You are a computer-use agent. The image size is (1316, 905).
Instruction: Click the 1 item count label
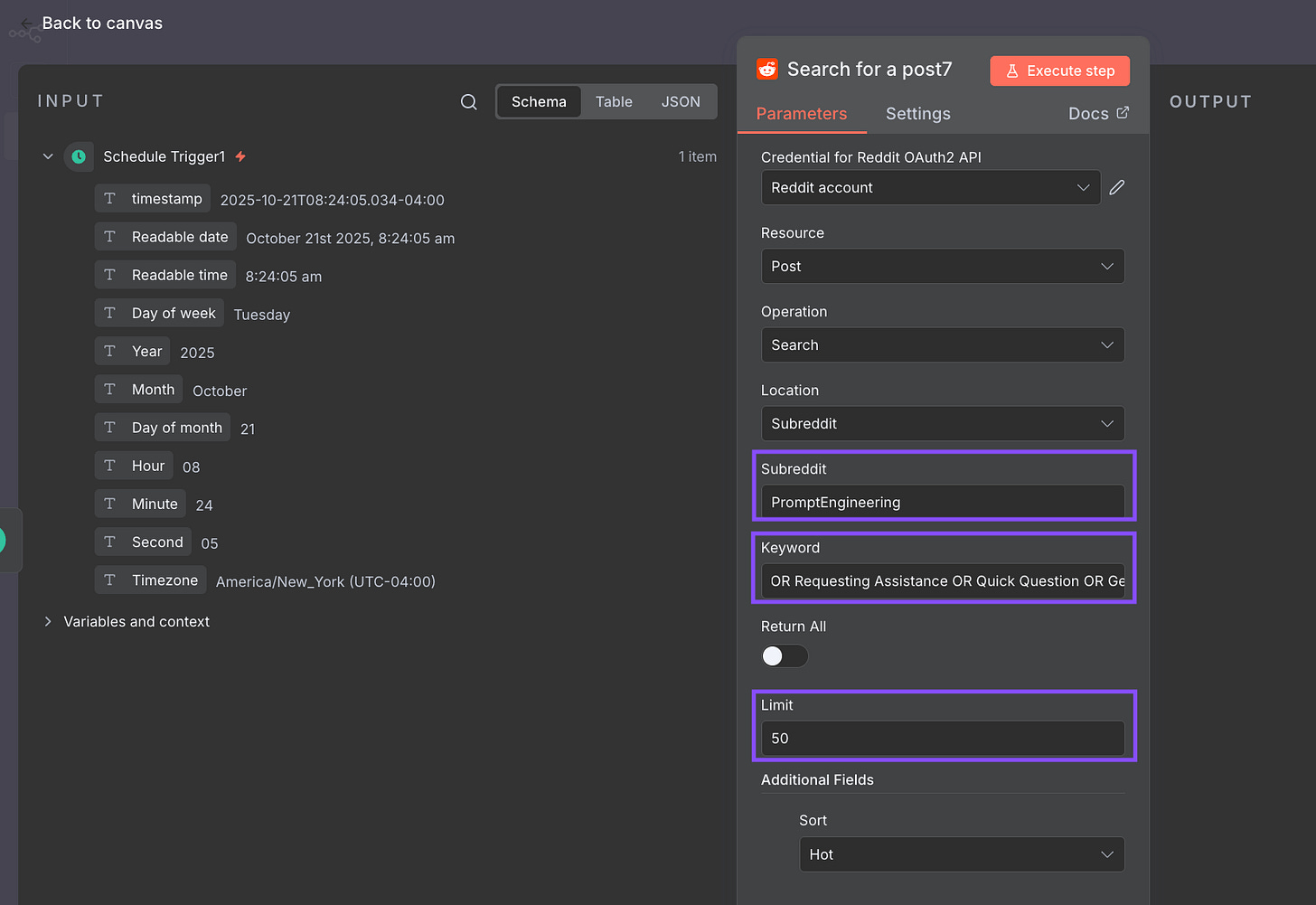coord(698,156)
